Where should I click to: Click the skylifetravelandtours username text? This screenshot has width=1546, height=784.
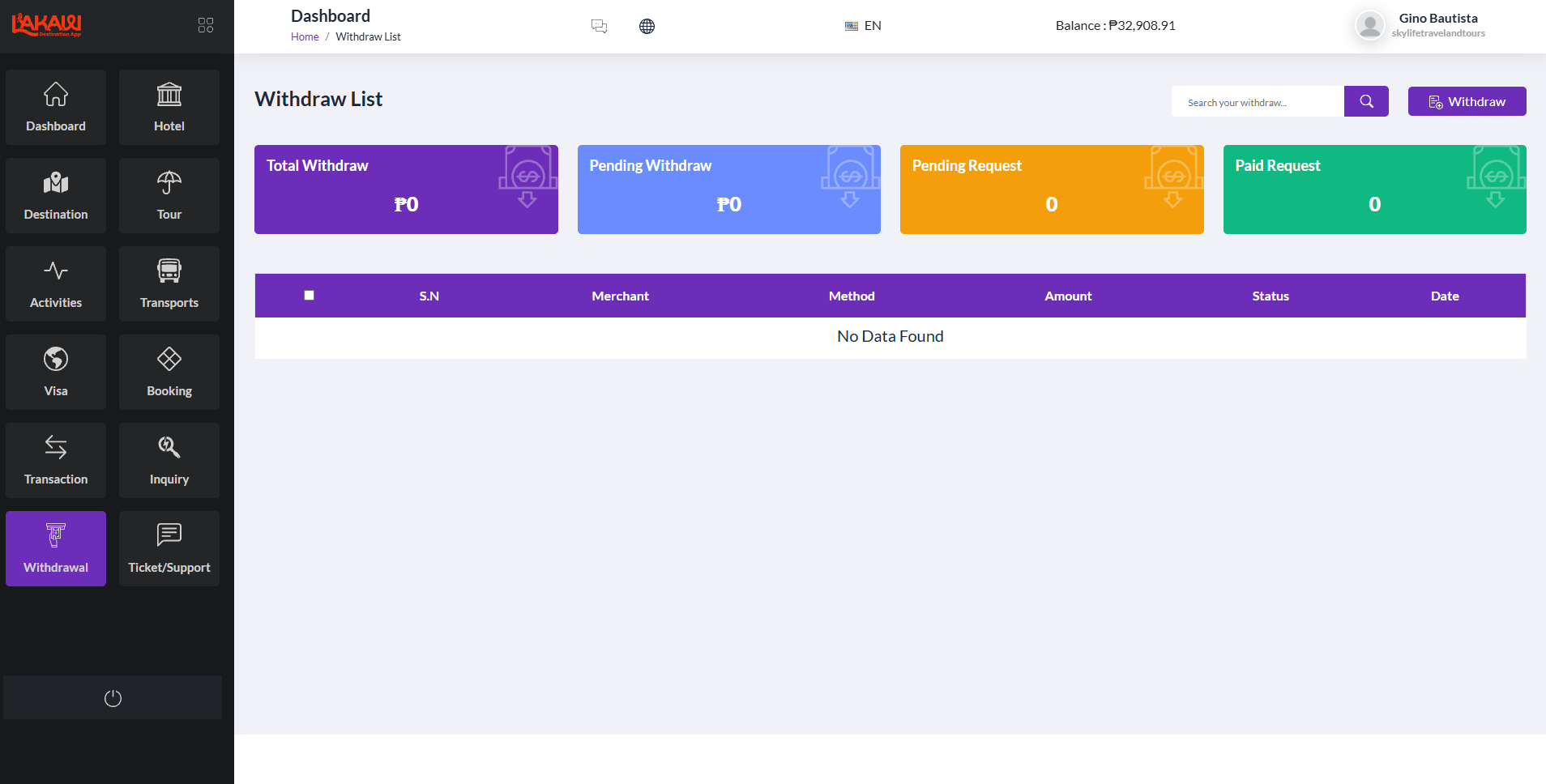coord(1438,33)
